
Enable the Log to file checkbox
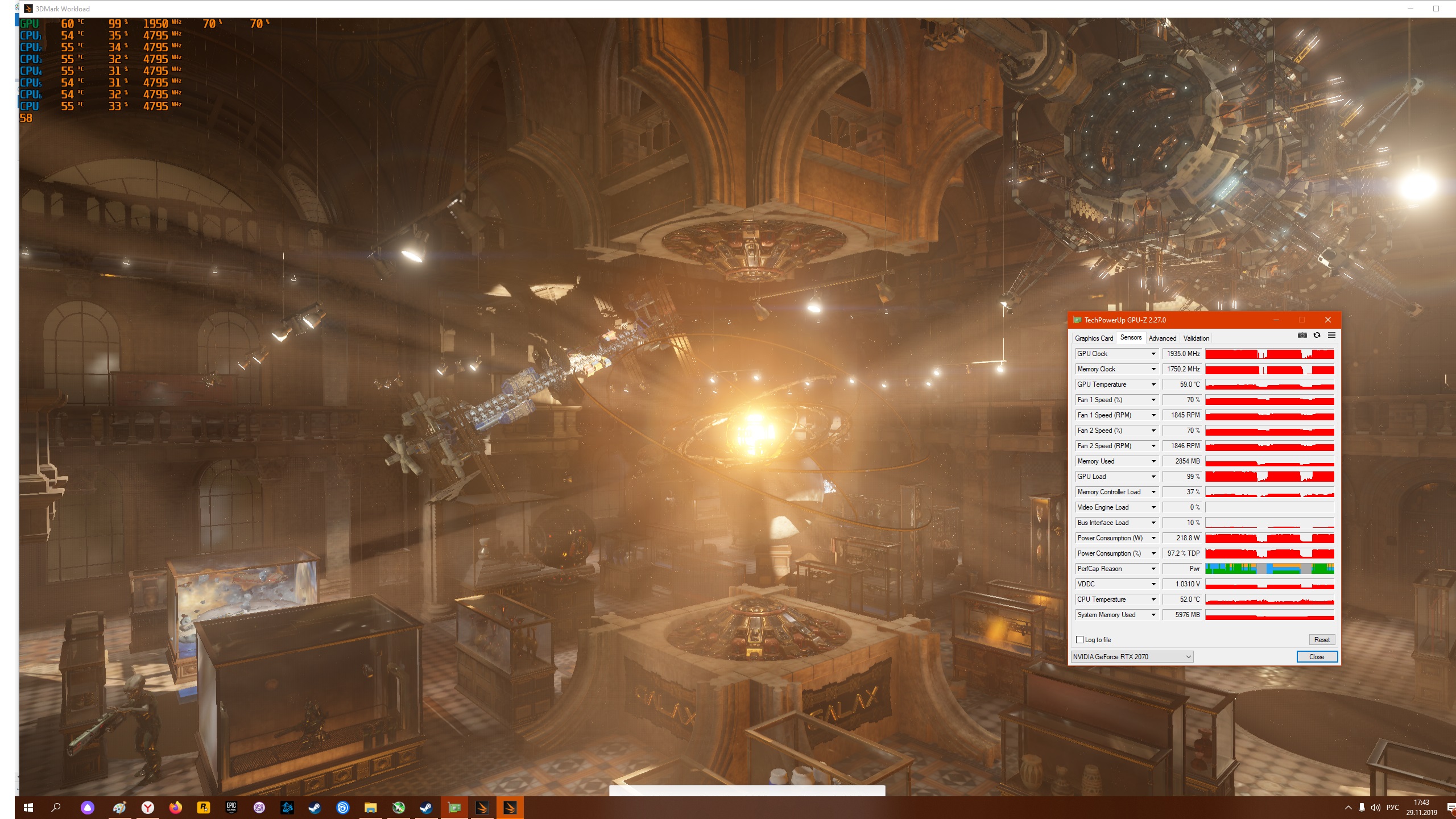(1079, 640)
